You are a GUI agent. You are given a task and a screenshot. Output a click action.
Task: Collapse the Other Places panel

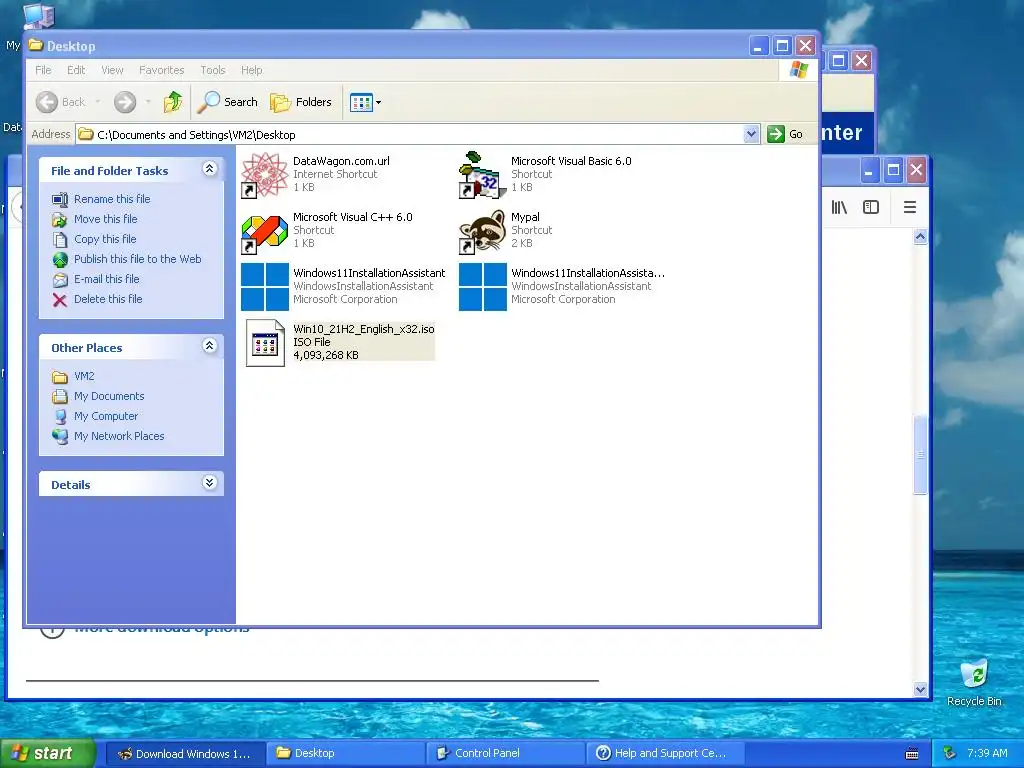pos(210,345)
